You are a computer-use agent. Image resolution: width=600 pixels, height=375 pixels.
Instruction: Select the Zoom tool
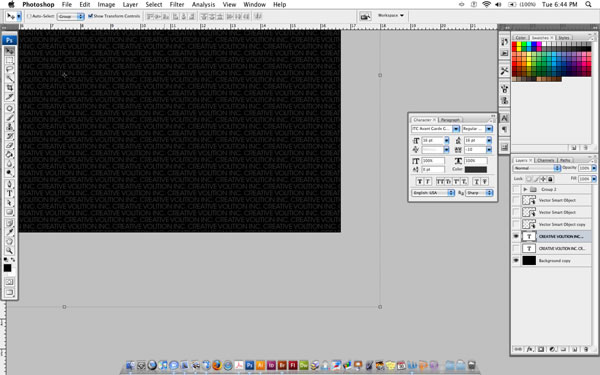point(10,251)
